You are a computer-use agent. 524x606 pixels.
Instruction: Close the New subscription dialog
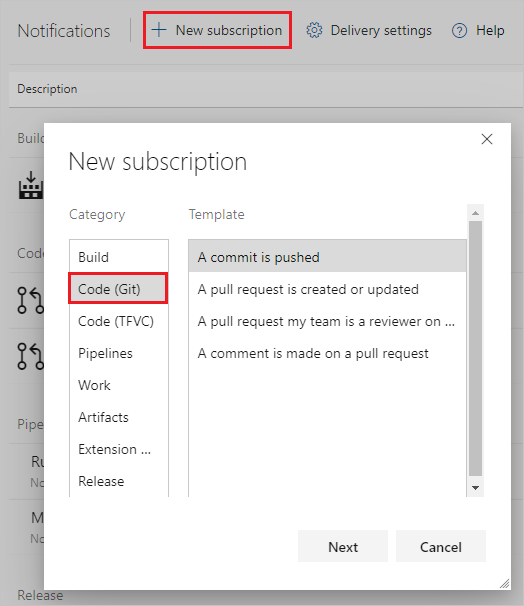487,139
